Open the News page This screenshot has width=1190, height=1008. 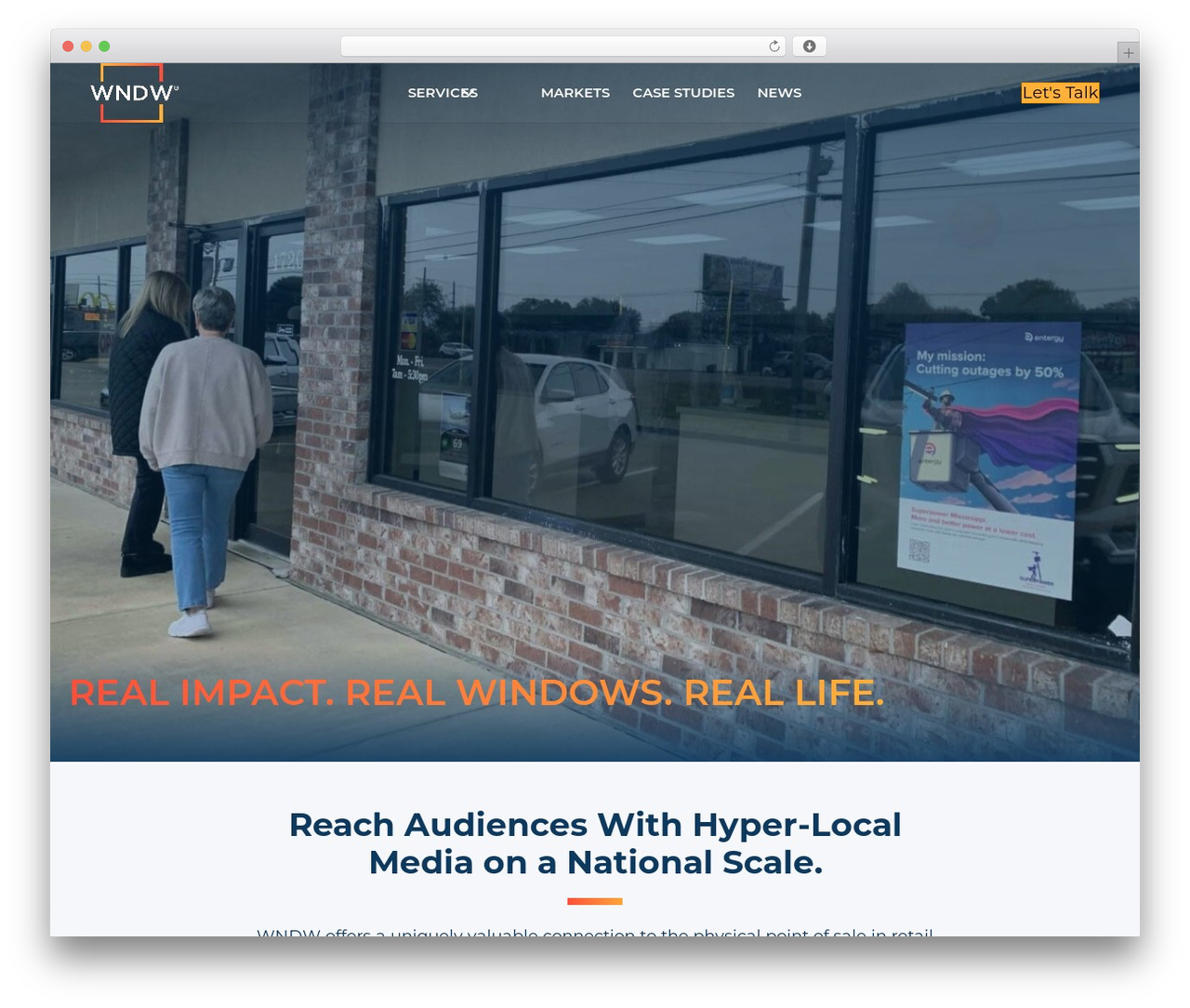(779, 93)
